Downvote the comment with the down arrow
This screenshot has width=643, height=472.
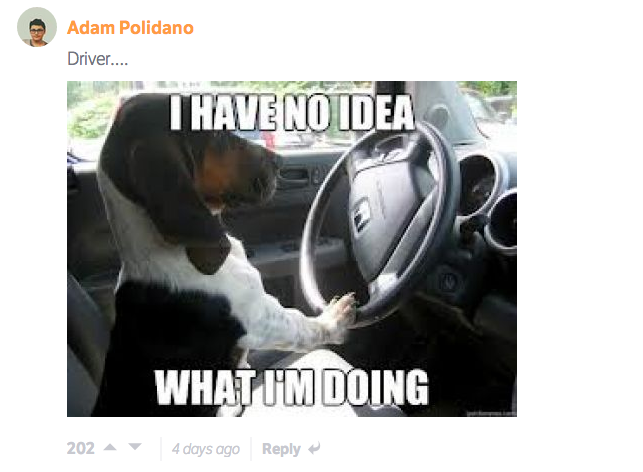(x=135, y=447)
